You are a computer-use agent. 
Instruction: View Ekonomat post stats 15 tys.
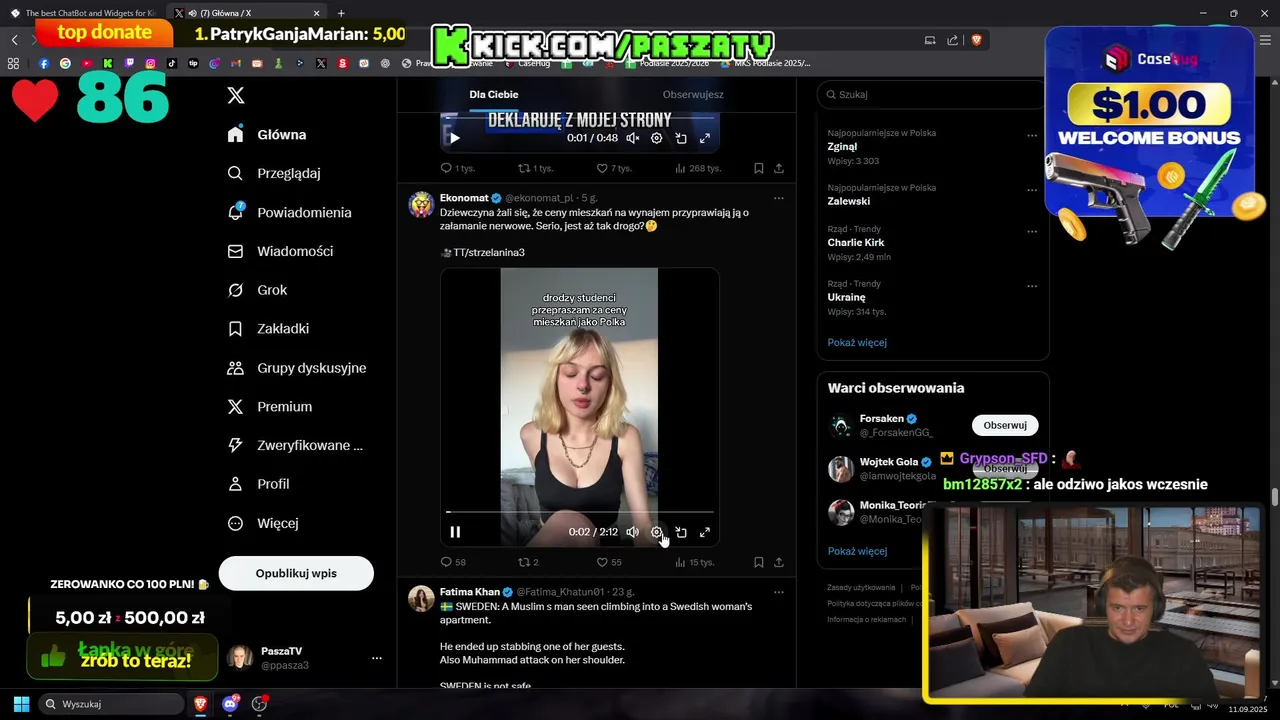pos(695,562)
